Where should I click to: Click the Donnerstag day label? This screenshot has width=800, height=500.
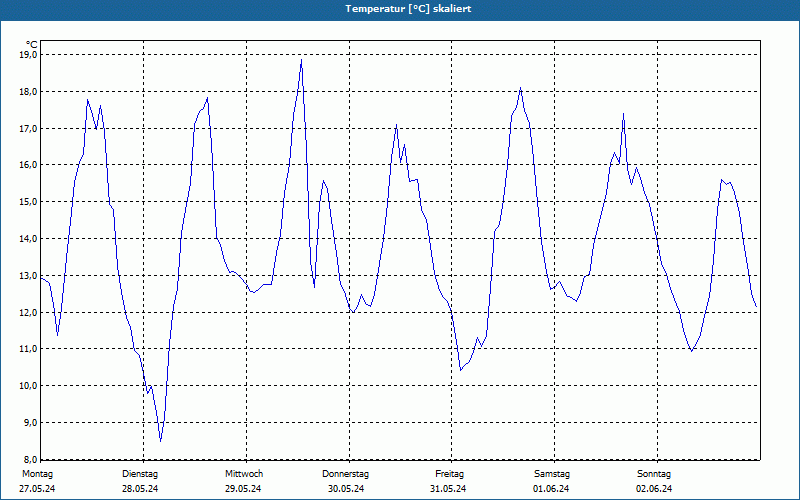[x=345, y=474]
